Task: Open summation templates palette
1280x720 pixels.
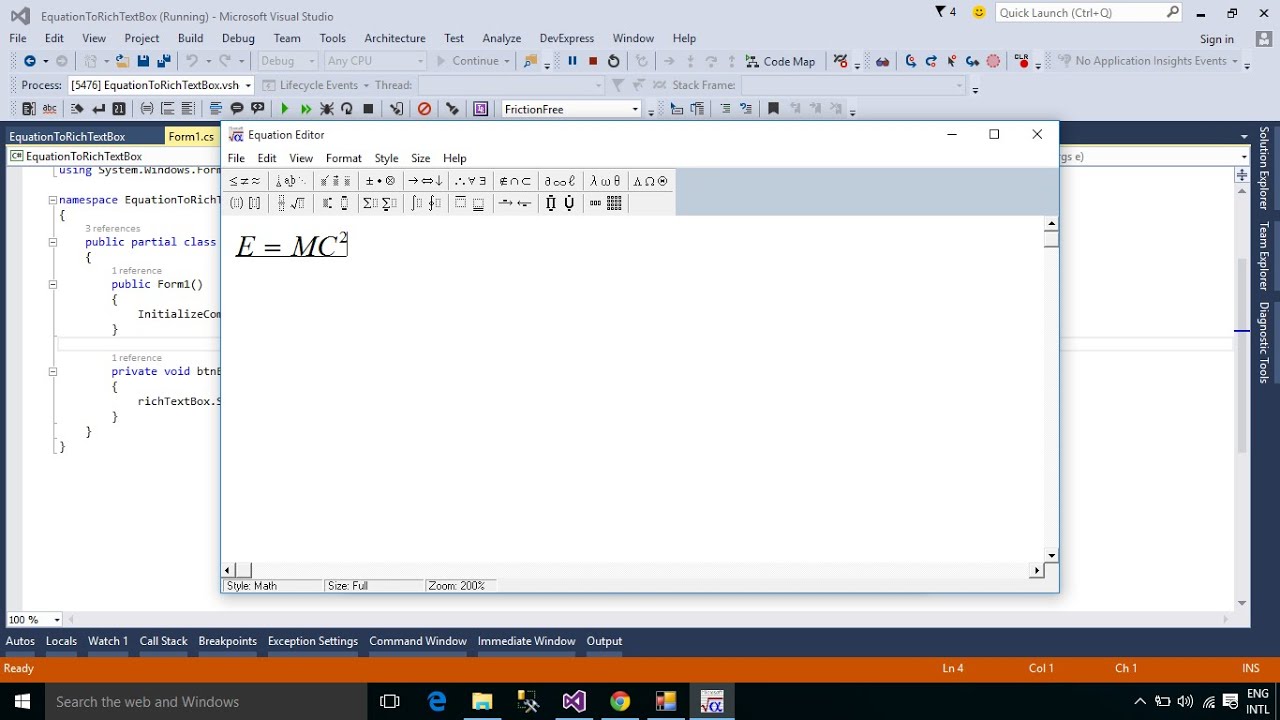Action: coord(381,203)
